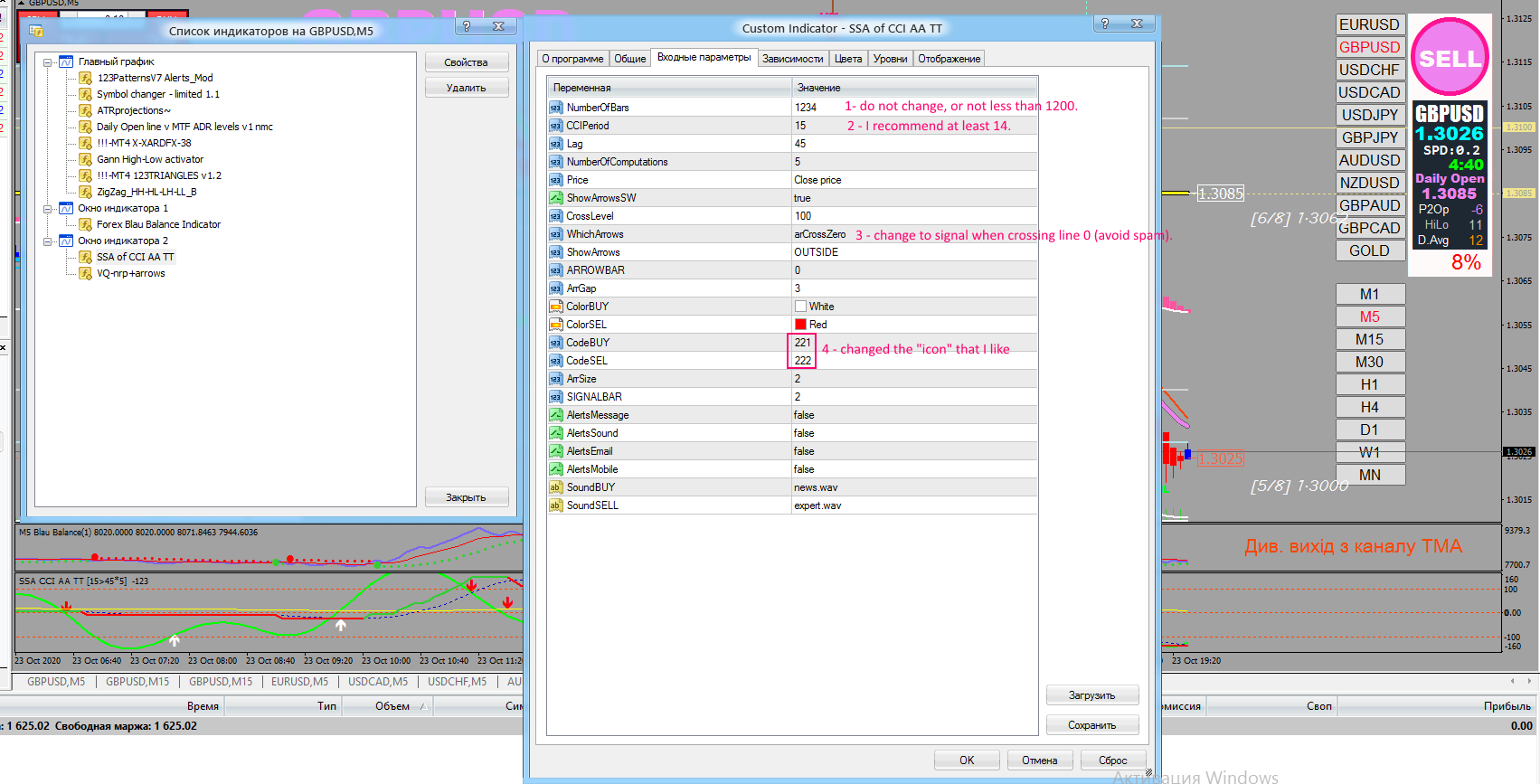The image size is (1540, 784).
Task: Click the VQ-nrp+arrows indicator icon
Action: pyautogui.click(x=86, y=273)
